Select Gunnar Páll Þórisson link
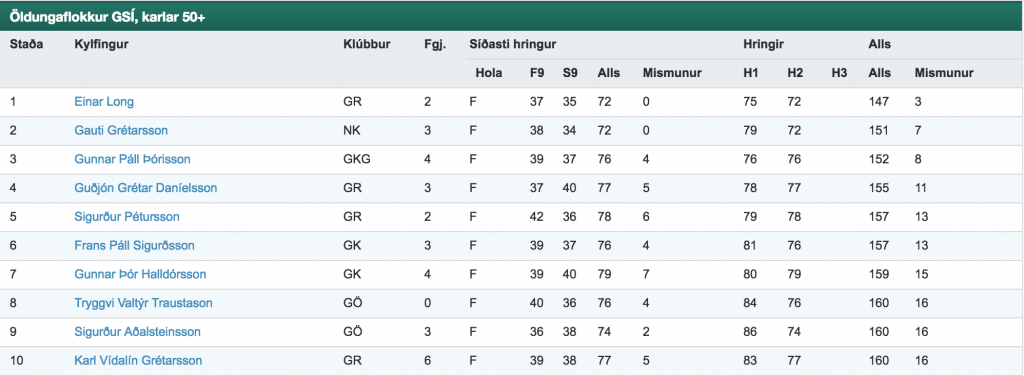 133,159
